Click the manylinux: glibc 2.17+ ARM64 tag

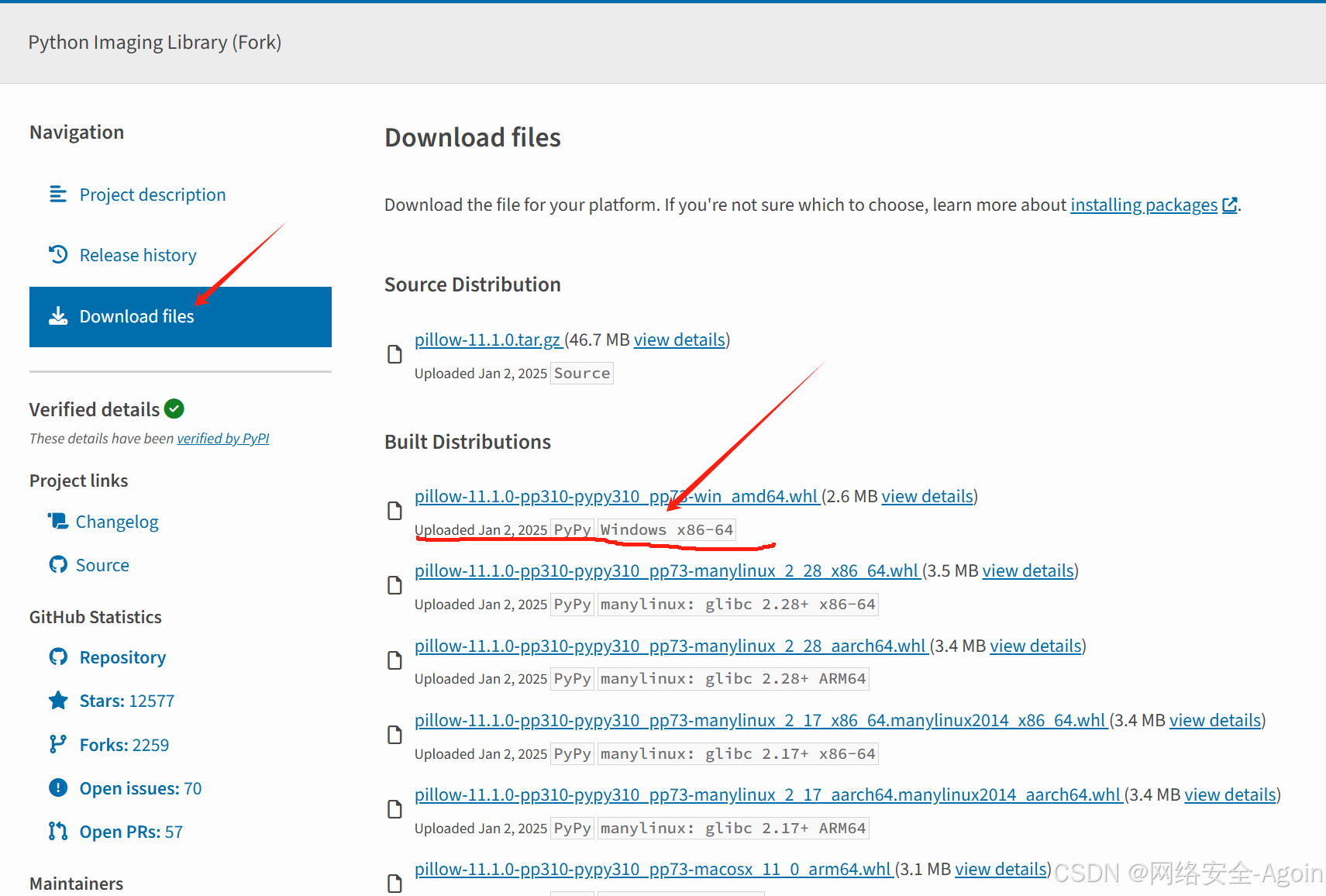point(733,829)
